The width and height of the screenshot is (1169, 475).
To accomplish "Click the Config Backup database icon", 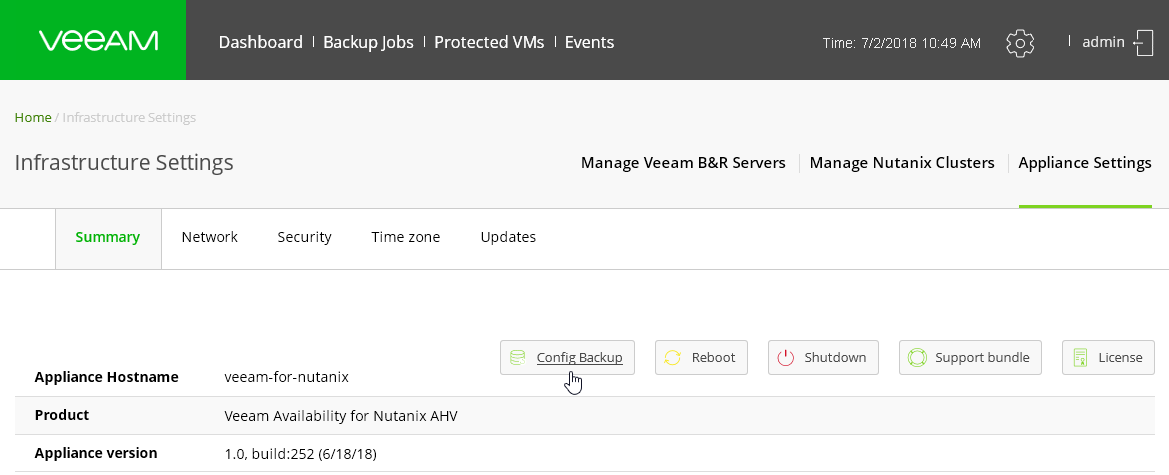I will tap(517, 357).
